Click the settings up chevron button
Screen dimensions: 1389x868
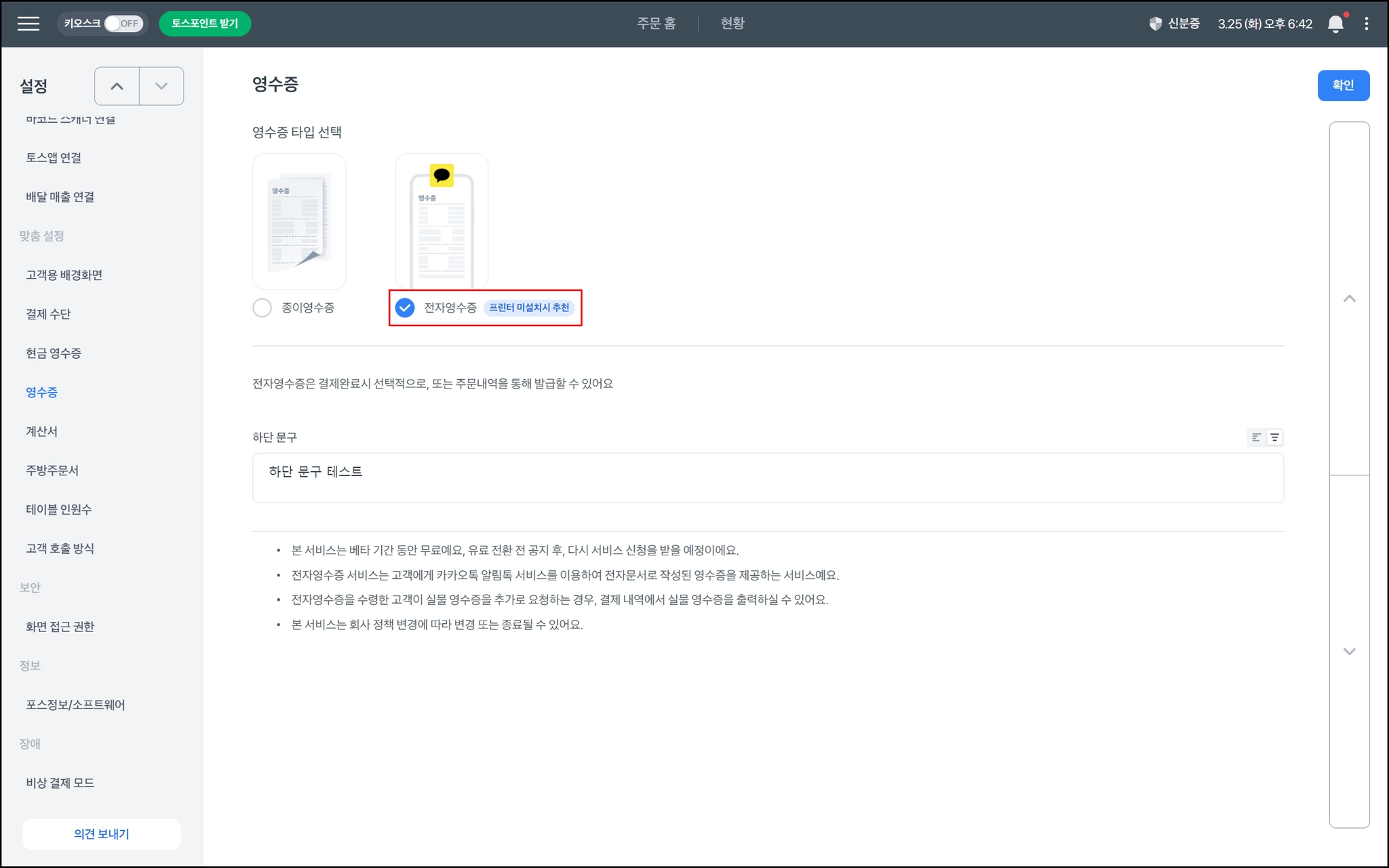117,86
